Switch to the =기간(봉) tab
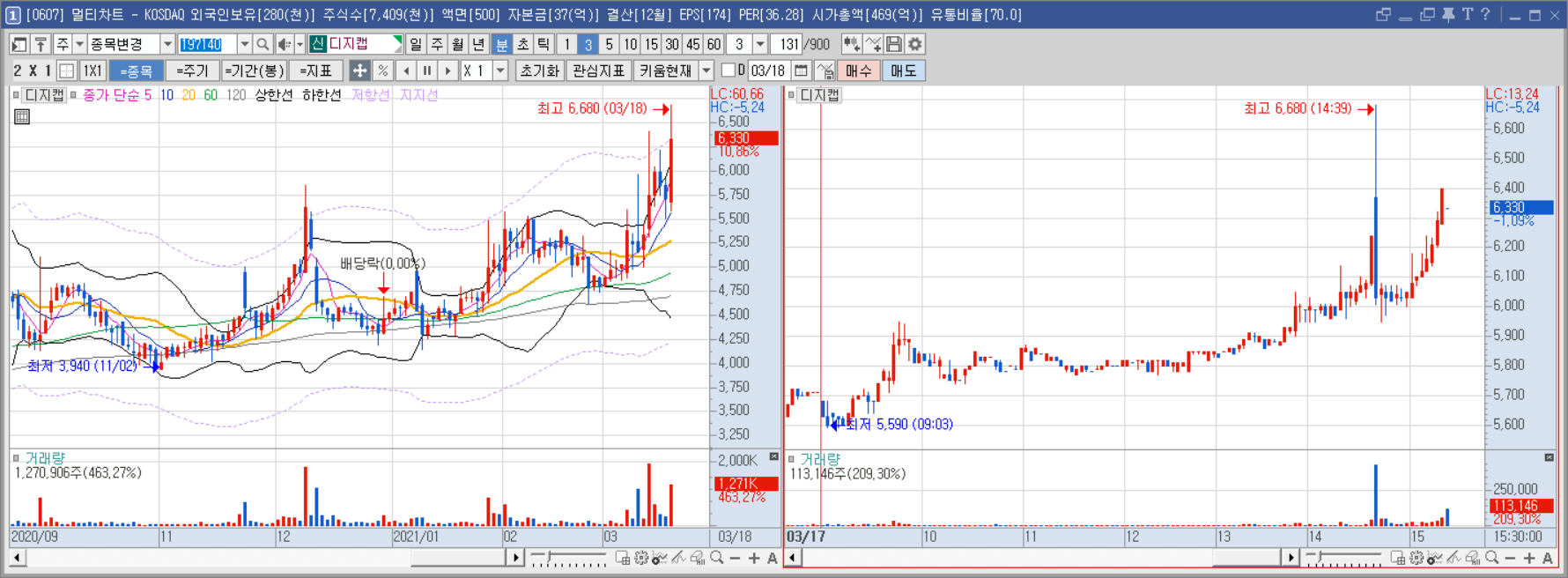This screenshot has height=578, width=1568. point(254,70)
